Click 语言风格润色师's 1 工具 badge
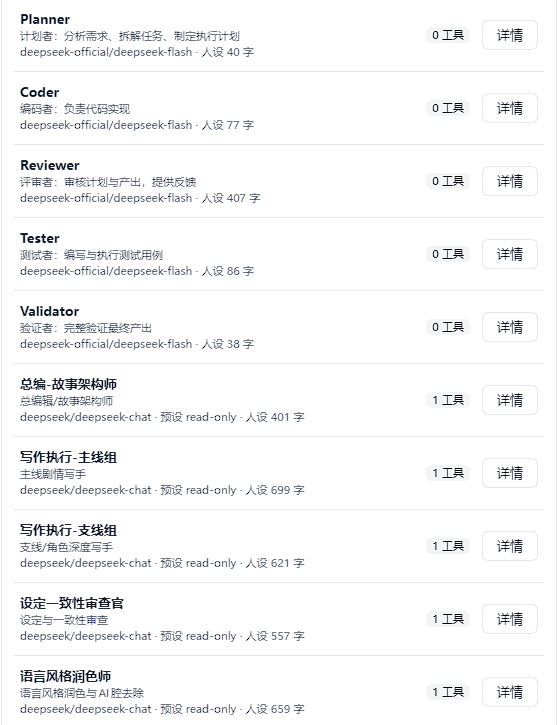 (x=448, y=692)
